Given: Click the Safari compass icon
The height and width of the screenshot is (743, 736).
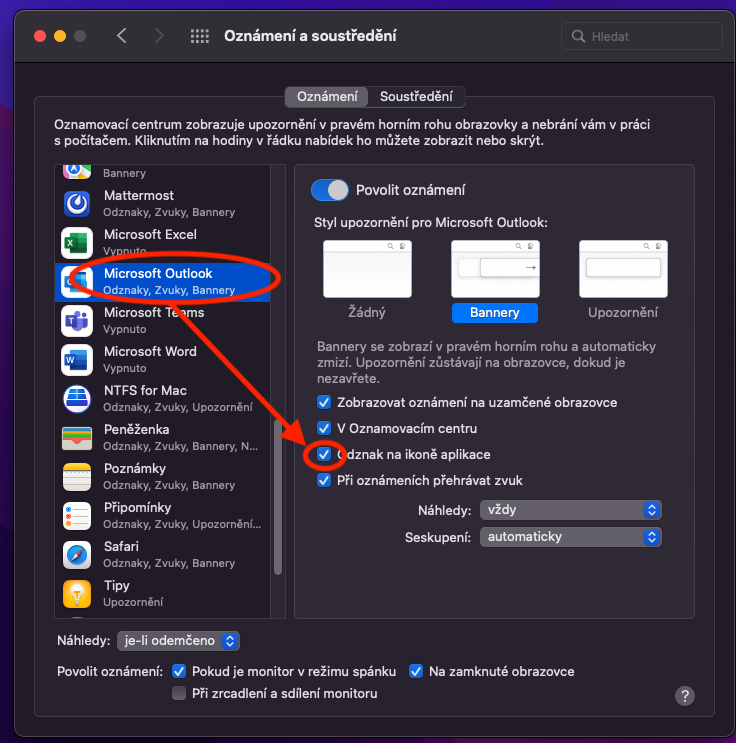Looking at the screenshot, I should pos(77,554).
